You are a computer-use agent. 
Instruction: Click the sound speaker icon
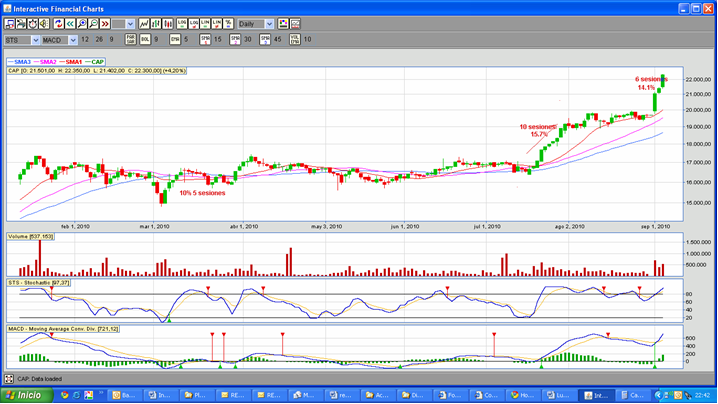click(x=43, y=23)
